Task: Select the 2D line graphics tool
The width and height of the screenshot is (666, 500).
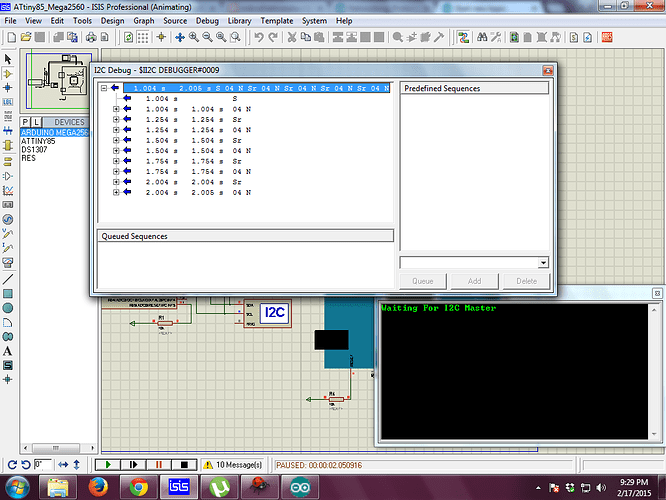Action: pyautogui.click(x=8, y=279)
